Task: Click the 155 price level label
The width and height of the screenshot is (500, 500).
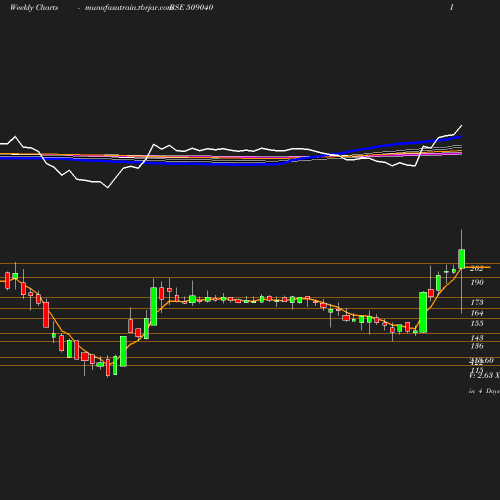Action: (477, 323)
